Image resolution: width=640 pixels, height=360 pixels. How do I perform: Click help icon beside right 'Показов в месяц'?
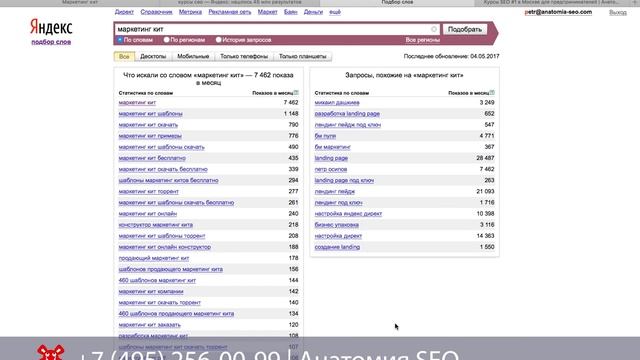(x=492, y=93)
